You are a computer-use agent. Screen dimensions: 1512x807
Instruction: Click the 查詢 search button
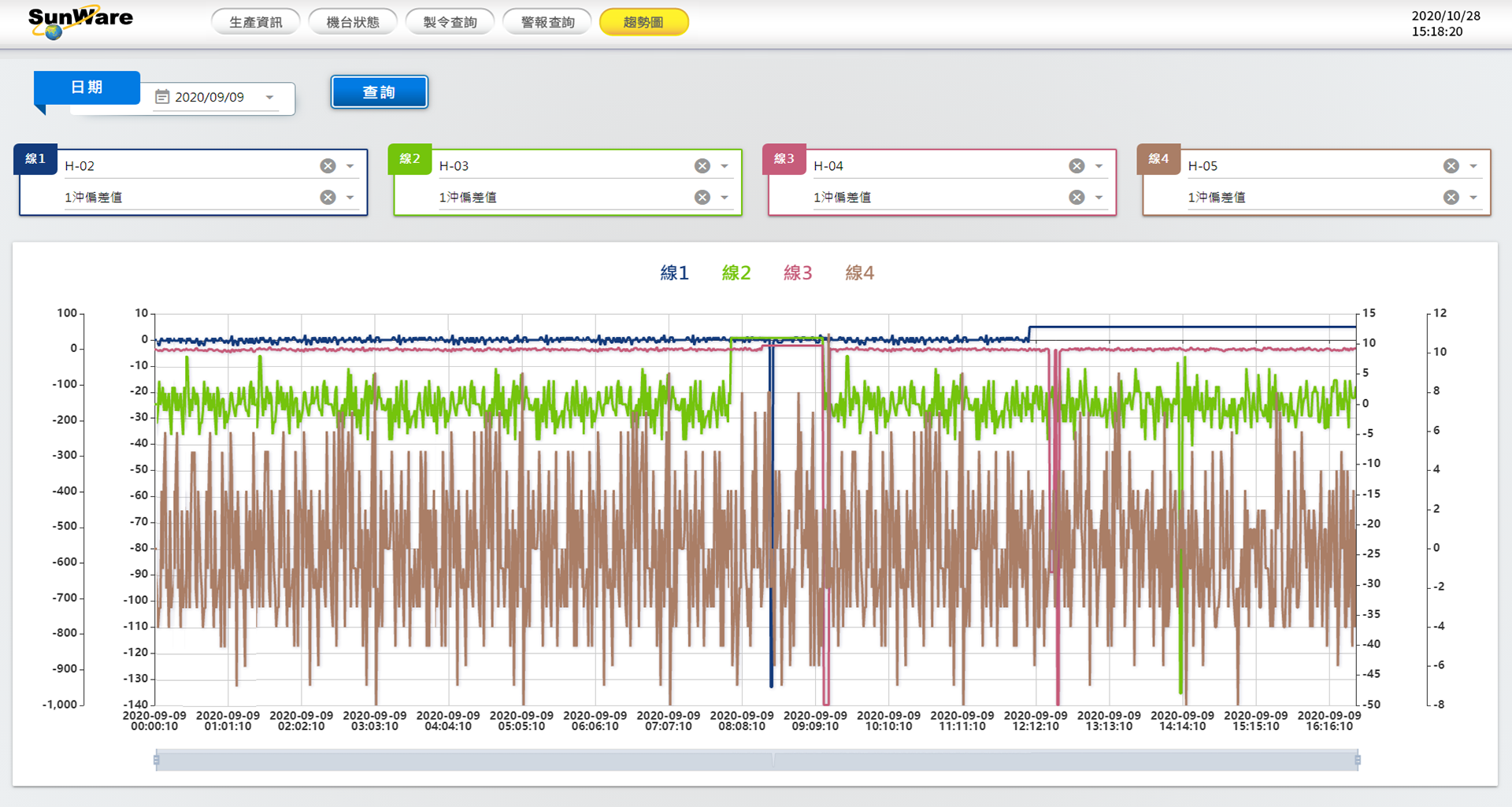point(379,92)
